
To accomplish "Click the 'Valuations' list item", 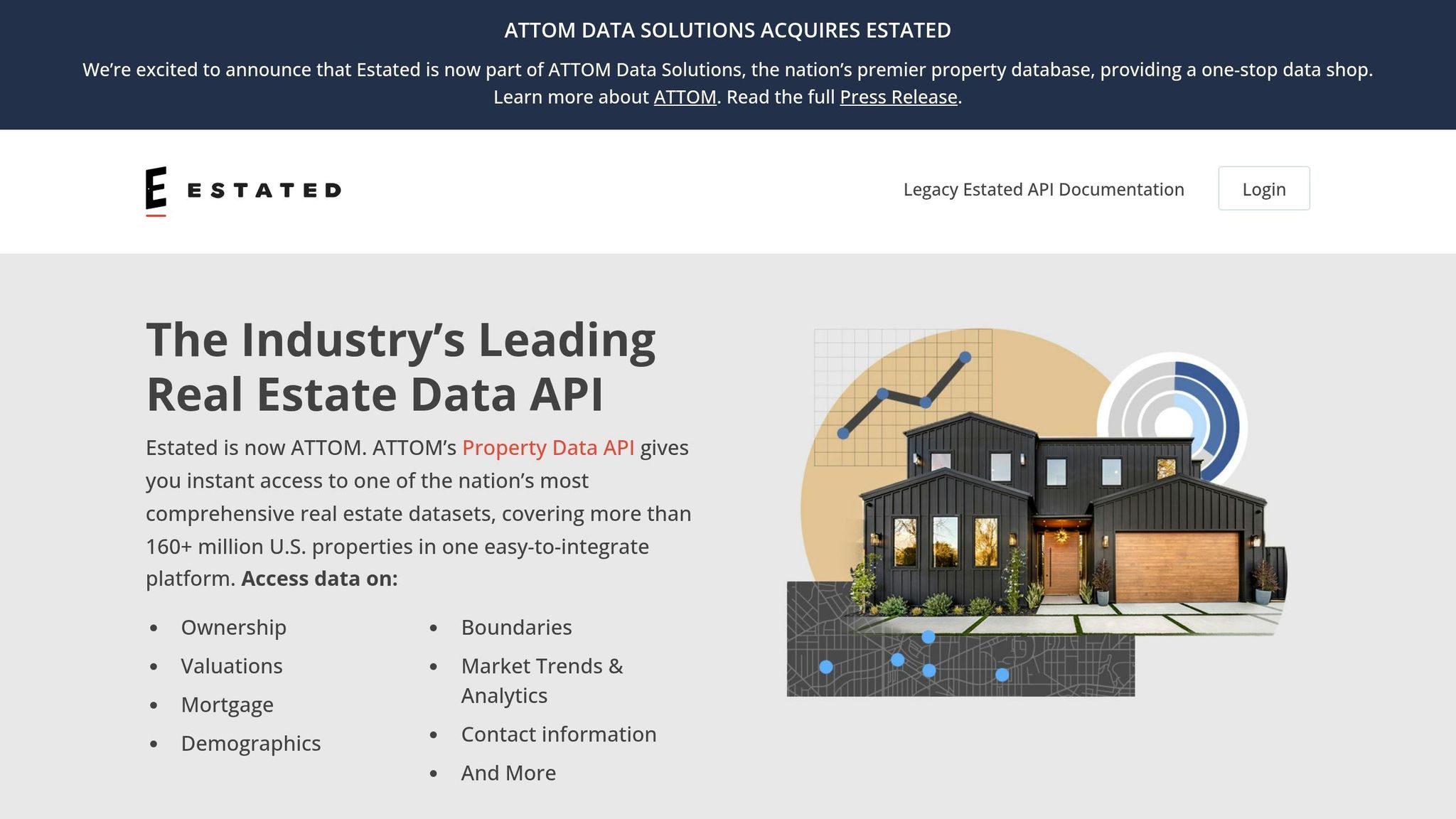I will click(x=232, y=666).
